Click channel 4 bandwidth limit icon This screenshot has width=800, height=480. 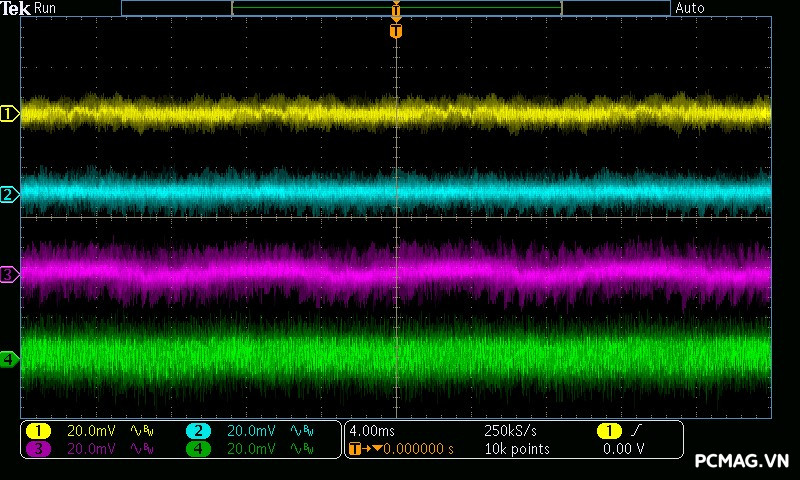point(301,449)
